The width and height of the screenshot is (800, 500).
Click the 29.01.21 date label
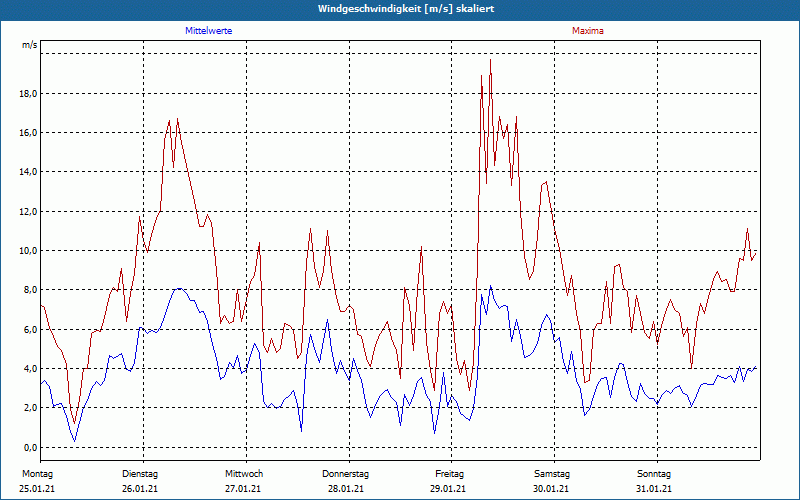click(447, 489)
